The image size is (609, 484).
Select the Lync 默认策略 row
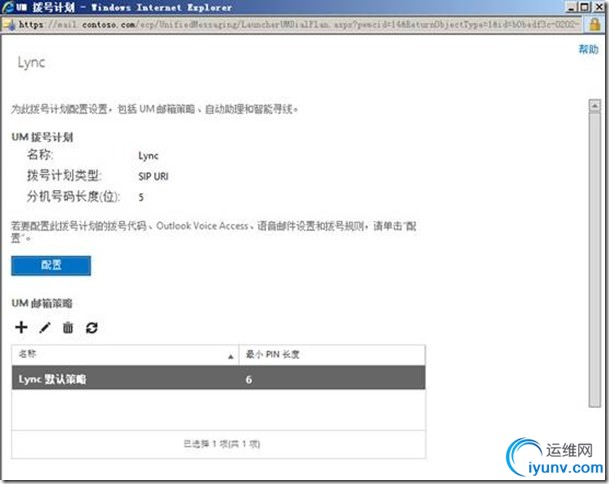pos(218,378)
